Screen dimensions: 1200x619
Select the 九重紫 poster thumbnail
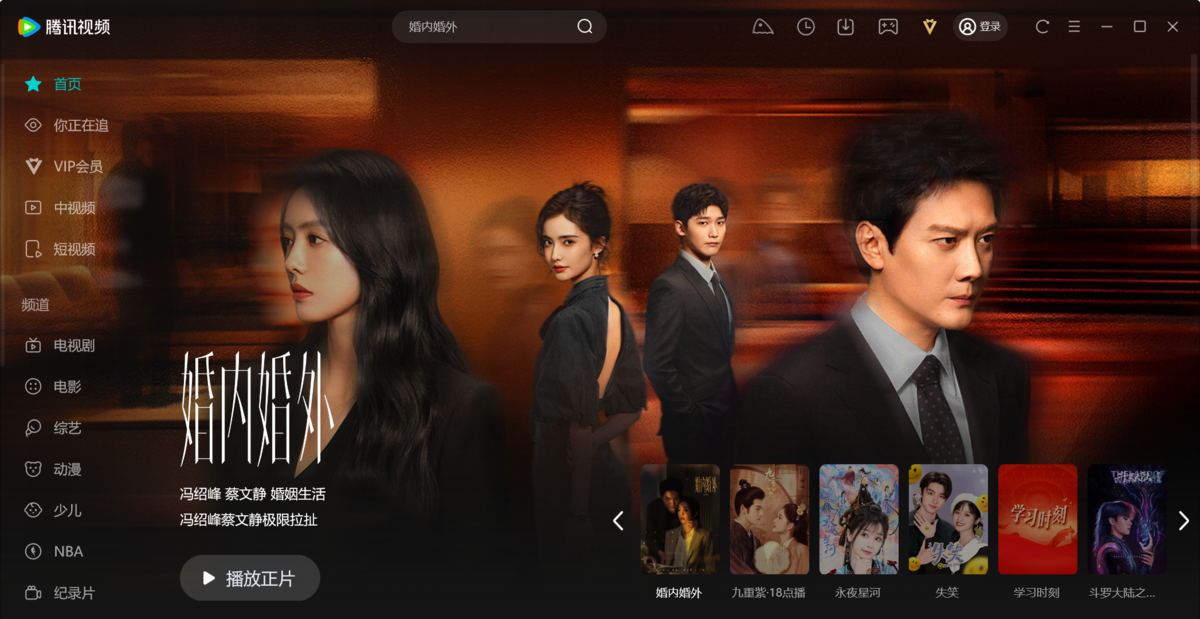770,519
